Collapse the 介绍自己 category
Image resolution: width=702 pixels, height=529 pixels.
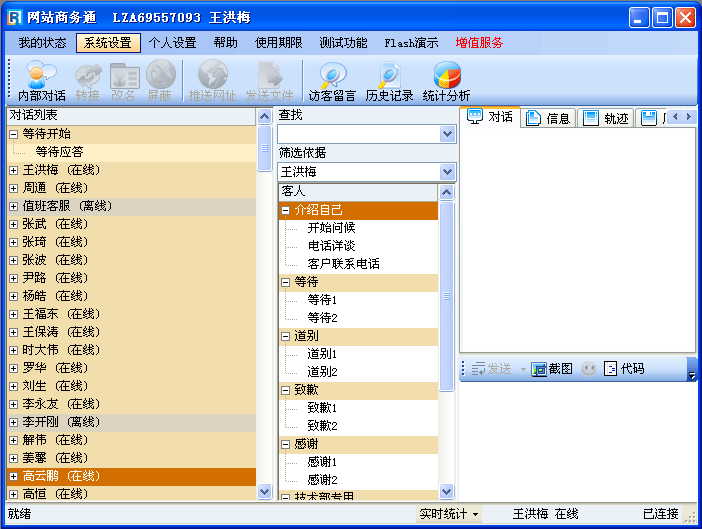pos(287,210)
